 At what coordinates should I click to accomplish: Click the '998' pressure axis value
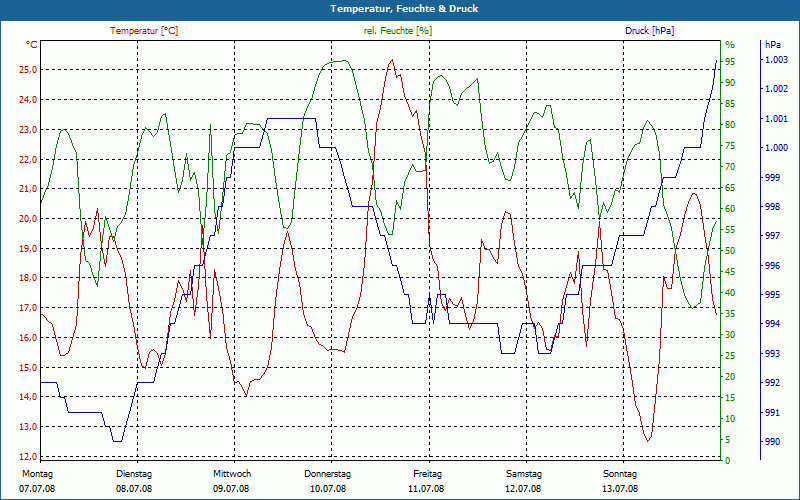coord(772,207)
